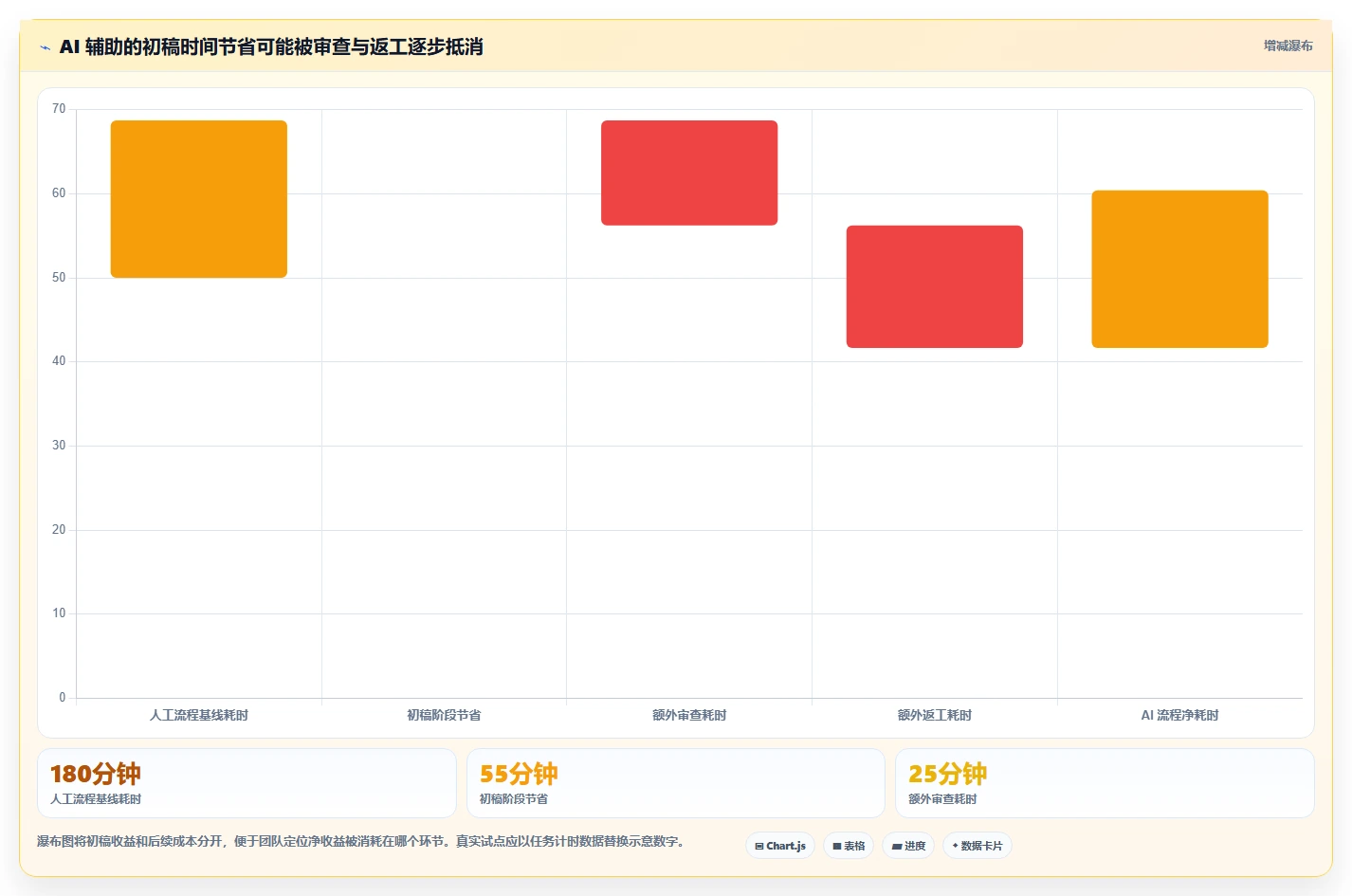Click the 初稿阶段节省 x-axis label

pos(444,715)
